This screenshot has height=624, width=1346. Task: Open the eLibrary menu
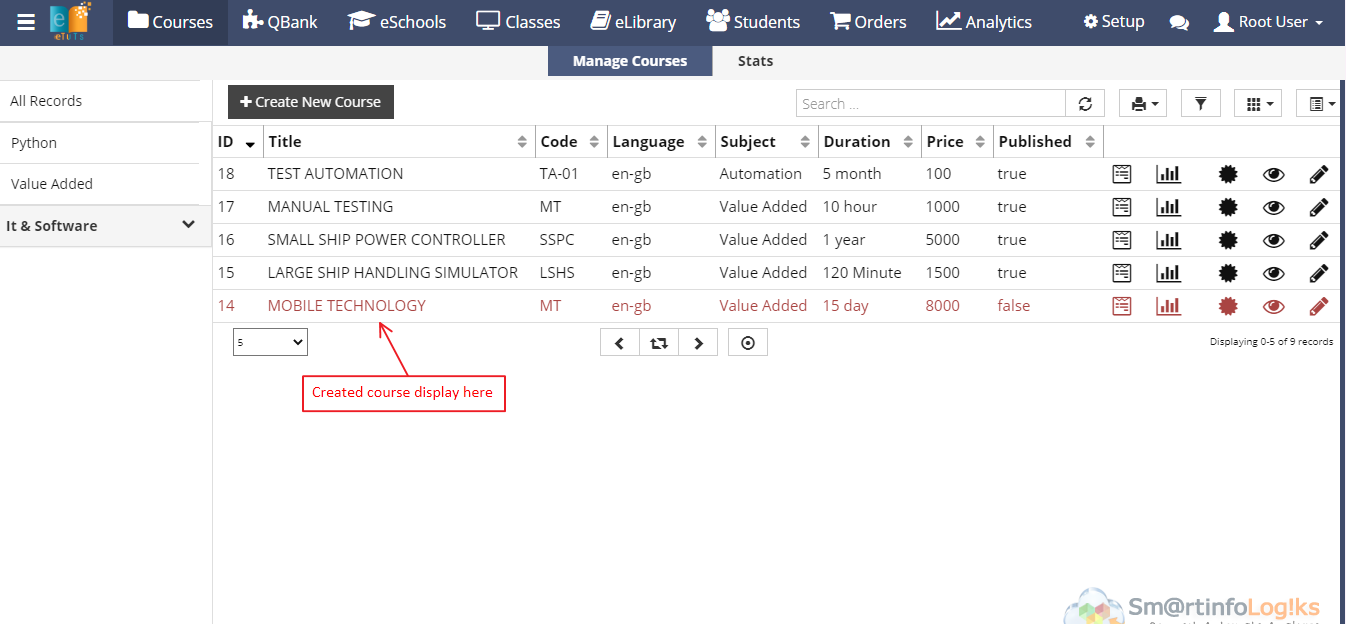(x=633, y=22)
